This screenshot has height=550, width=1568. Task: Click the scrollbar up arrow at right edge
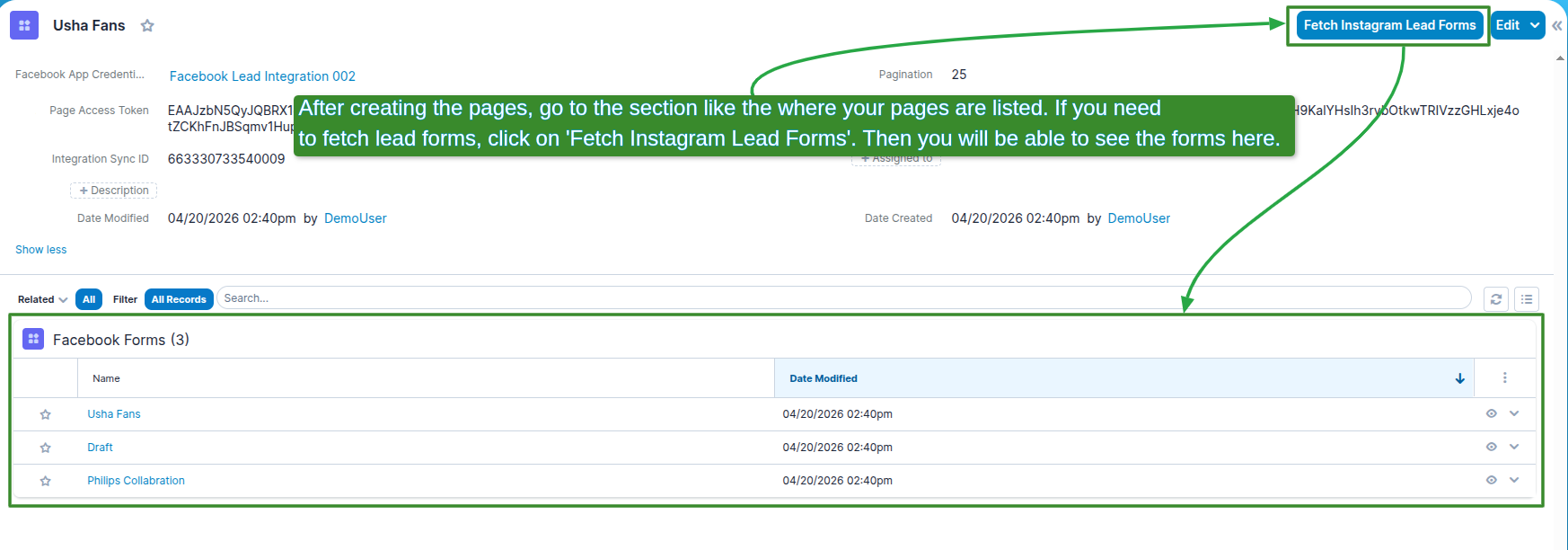[1560, 58]
